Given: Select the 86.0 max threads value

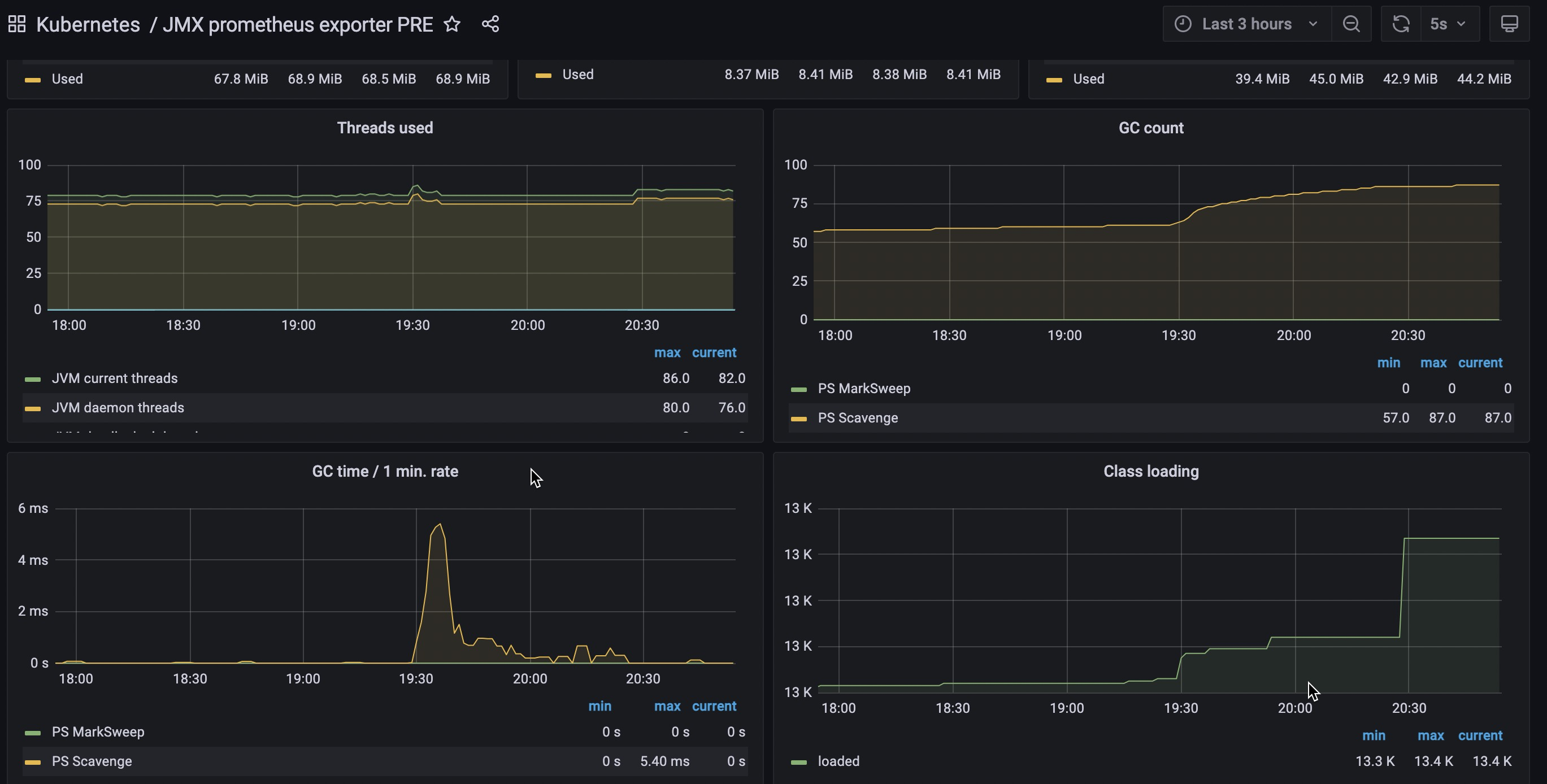Looking at the screenshot, I should [x=676, y=378].
